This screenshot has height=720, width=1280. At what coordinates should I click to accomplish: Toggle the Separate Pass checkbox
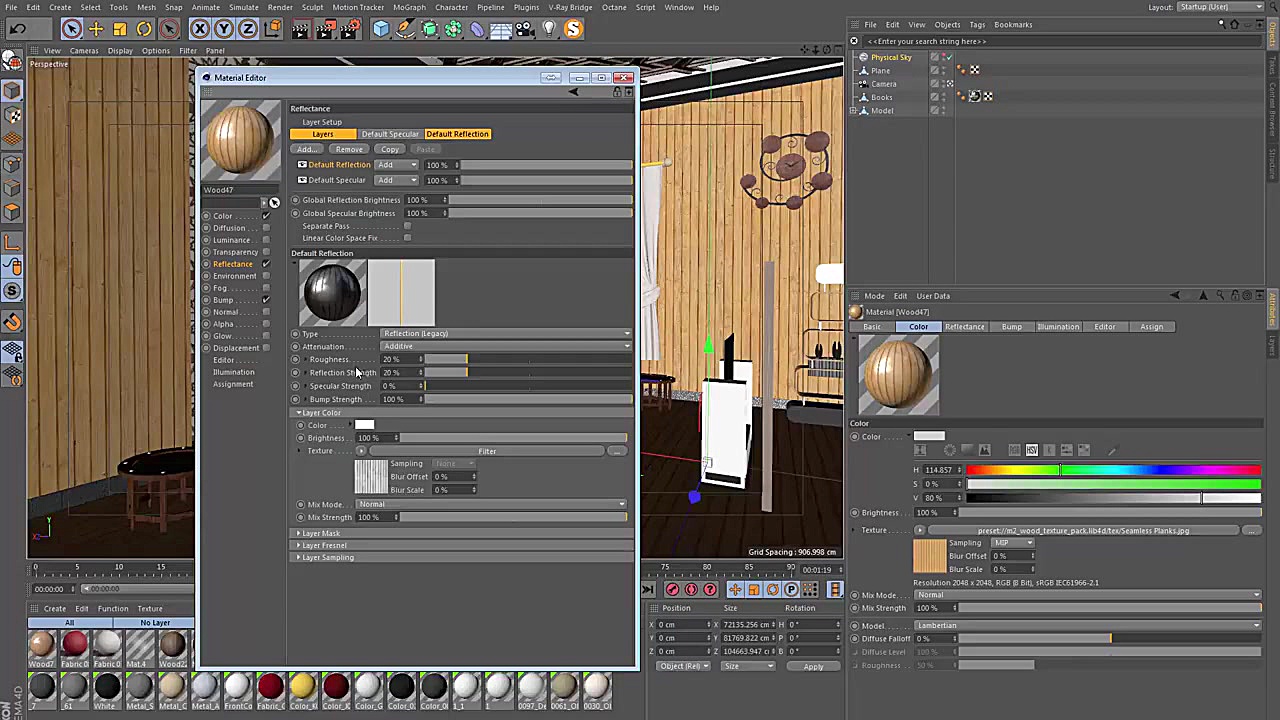[x=407, y=226]
